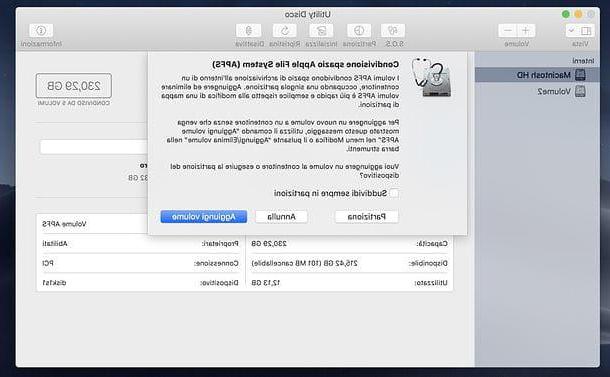Click the 215,42 GB available value
This screenshot has width=610, height=377.
[305, 263]
